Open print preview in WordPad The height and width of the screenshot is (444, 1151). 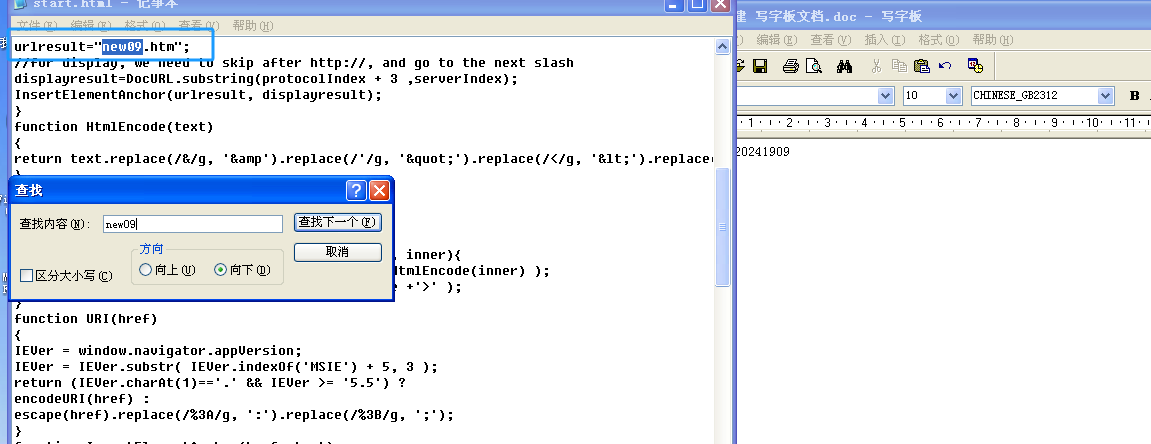point(813,67)
